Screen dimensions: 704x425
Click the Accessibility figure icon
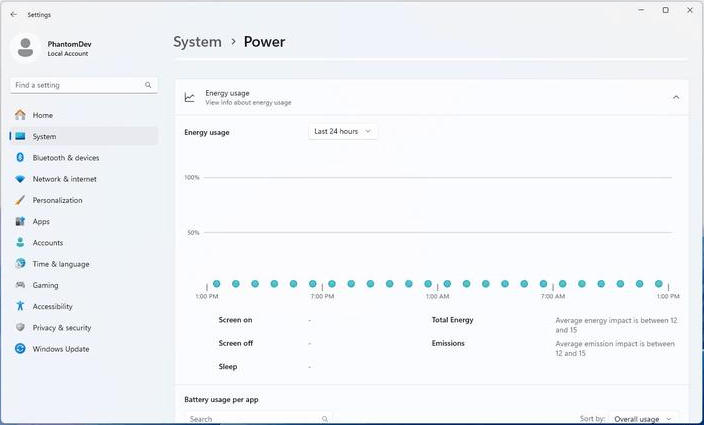(x=20, y=306)
